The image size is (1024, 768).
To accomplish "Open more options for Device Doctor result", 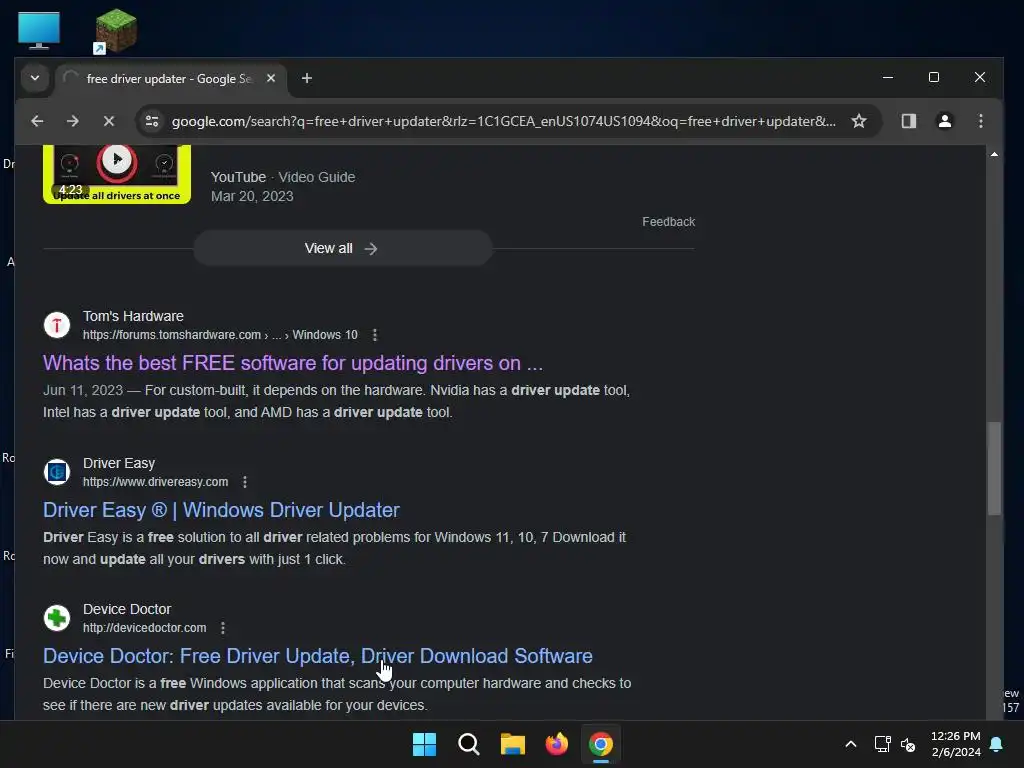I will pos(223,628).
